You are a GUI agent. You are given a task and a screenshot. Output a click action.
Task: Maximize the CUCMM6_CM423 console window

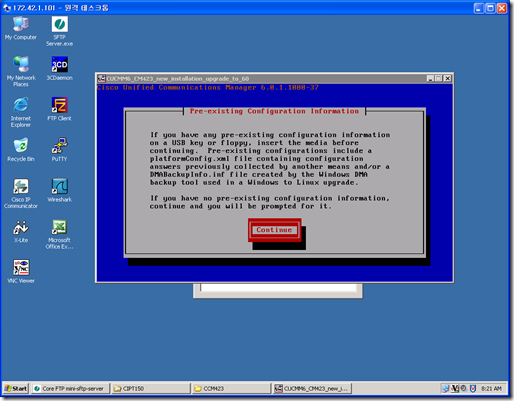tap(439, 79)
